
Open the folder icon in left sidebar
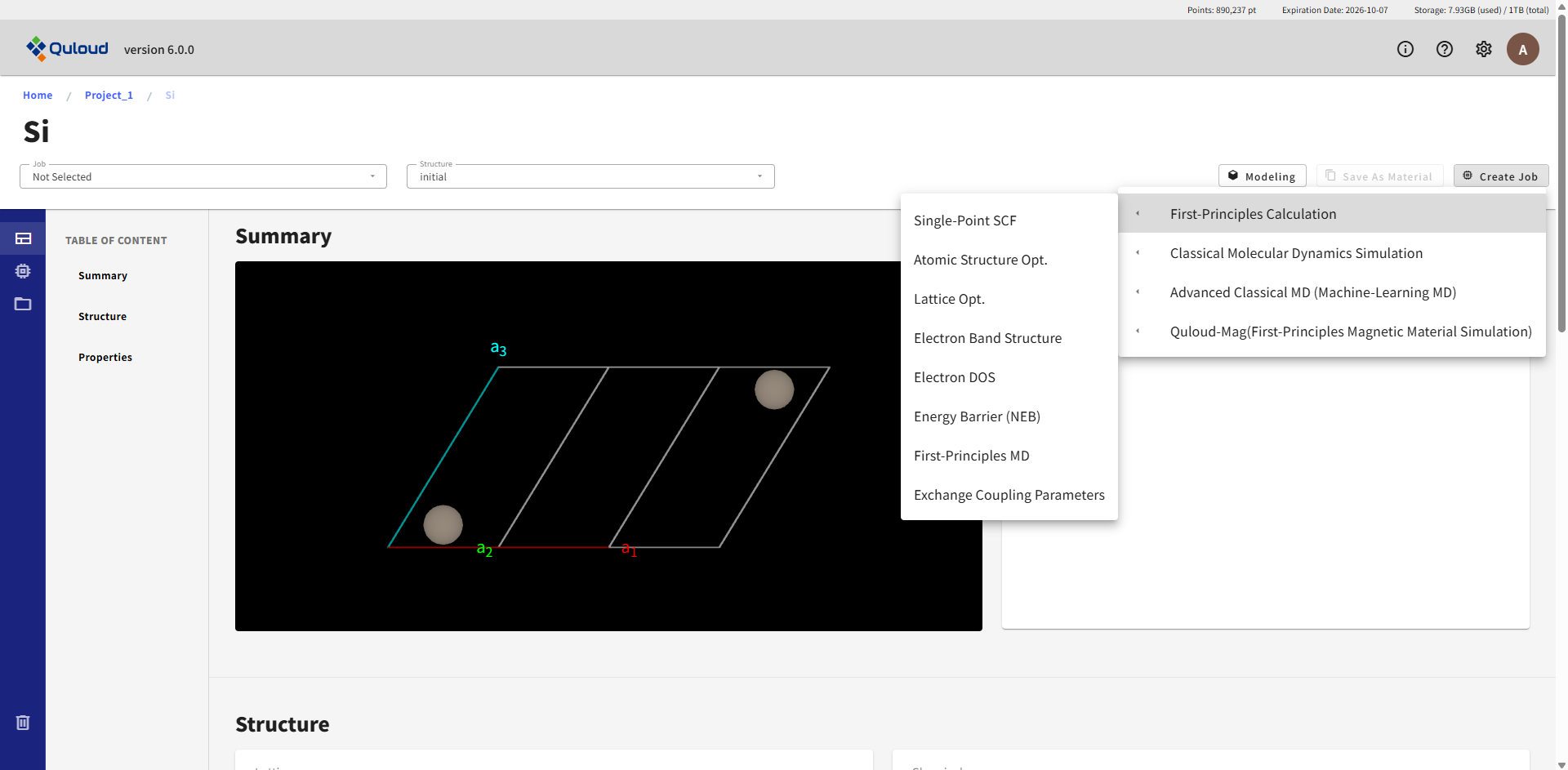23,304
